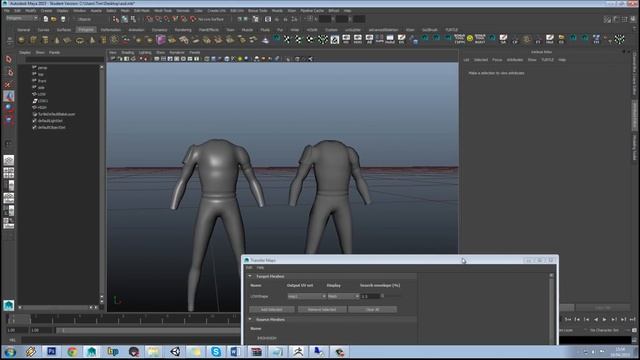Create a polygon plane from the shelf
Viewport: 640px width, 360px height.
click(68, 40)
